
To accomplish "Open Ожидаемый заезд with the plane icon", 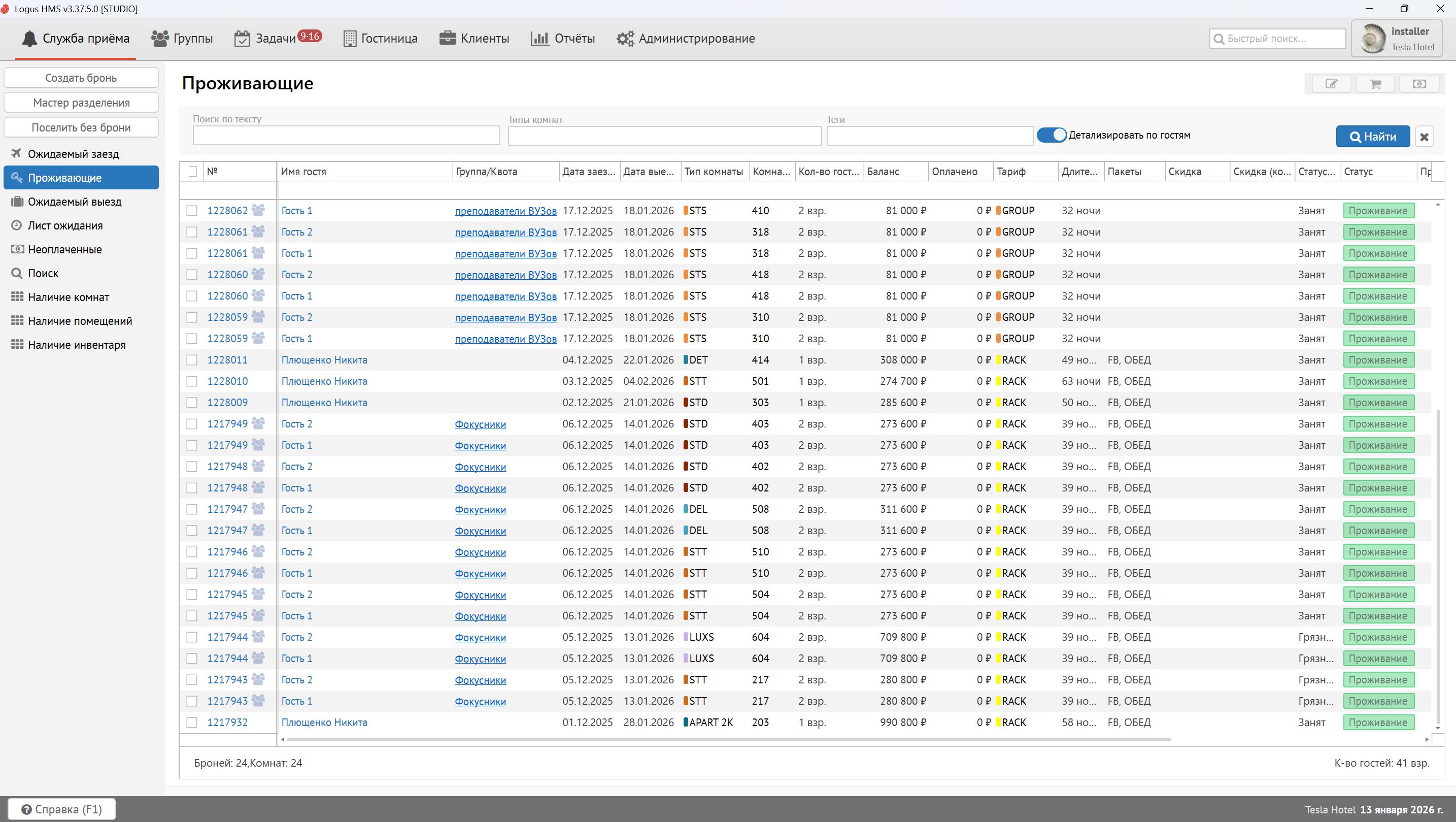I will [73, 154].
